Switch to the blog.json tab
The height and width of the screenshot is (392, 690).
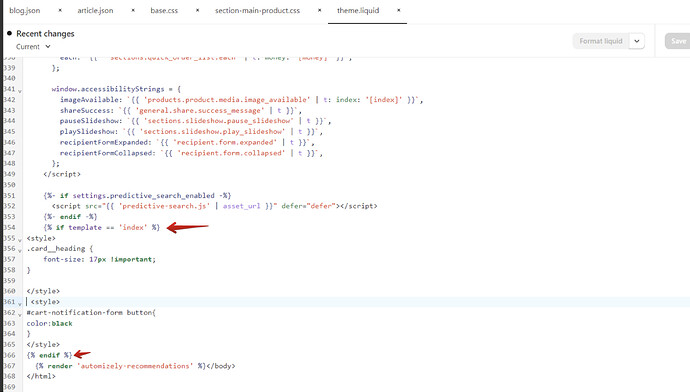[x=25, y=11]
